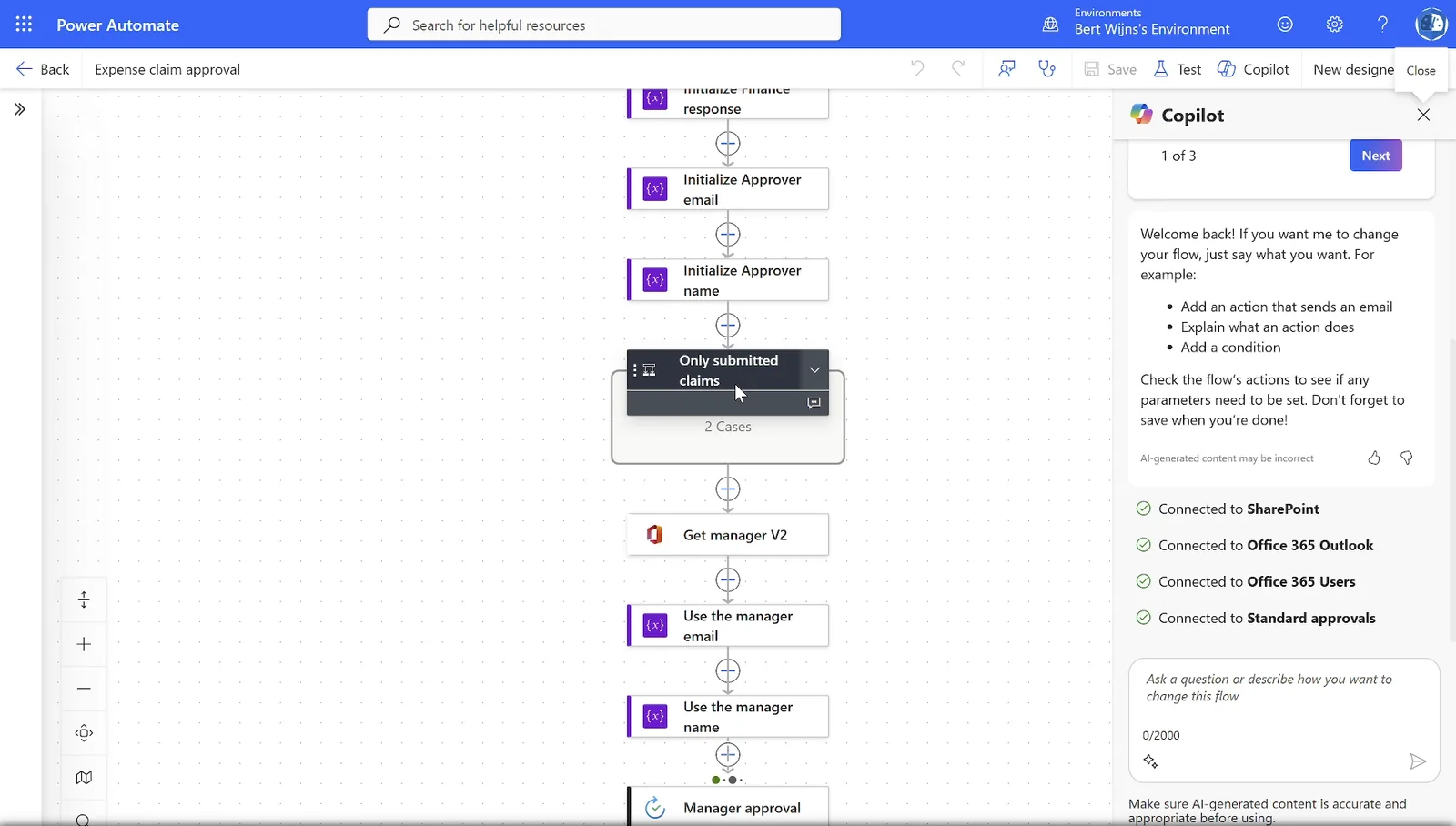Click the collapse/expand all vertical arrows canvas control
1456x826 pixels.
pyautogui.click(x=84, y=600)
